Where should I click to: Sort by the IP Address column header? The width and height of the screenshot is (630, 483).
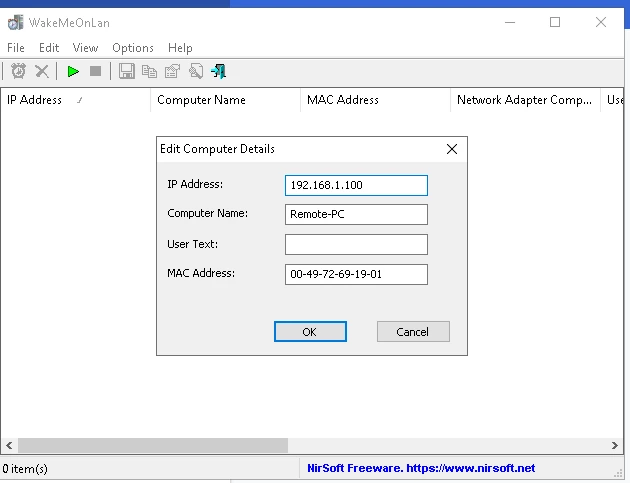75,100
